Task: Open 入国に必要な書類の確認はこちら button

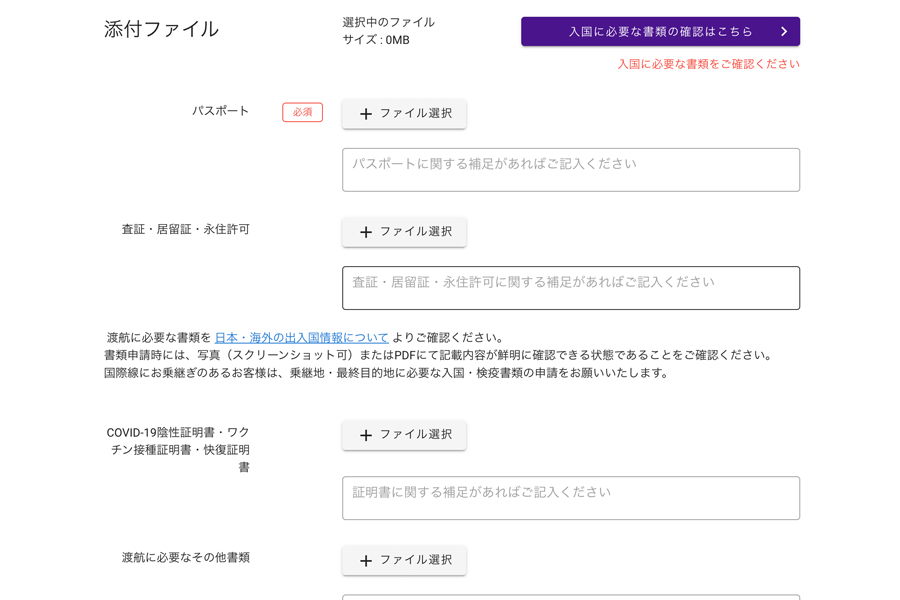Action: 660,32
